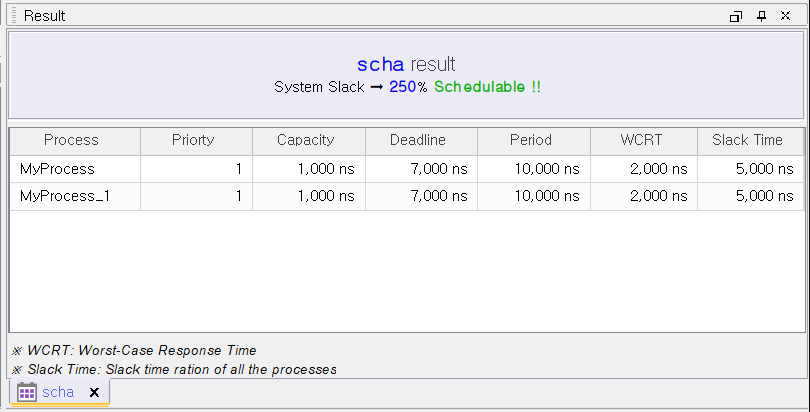Close the Result panel

click(785, 16)
